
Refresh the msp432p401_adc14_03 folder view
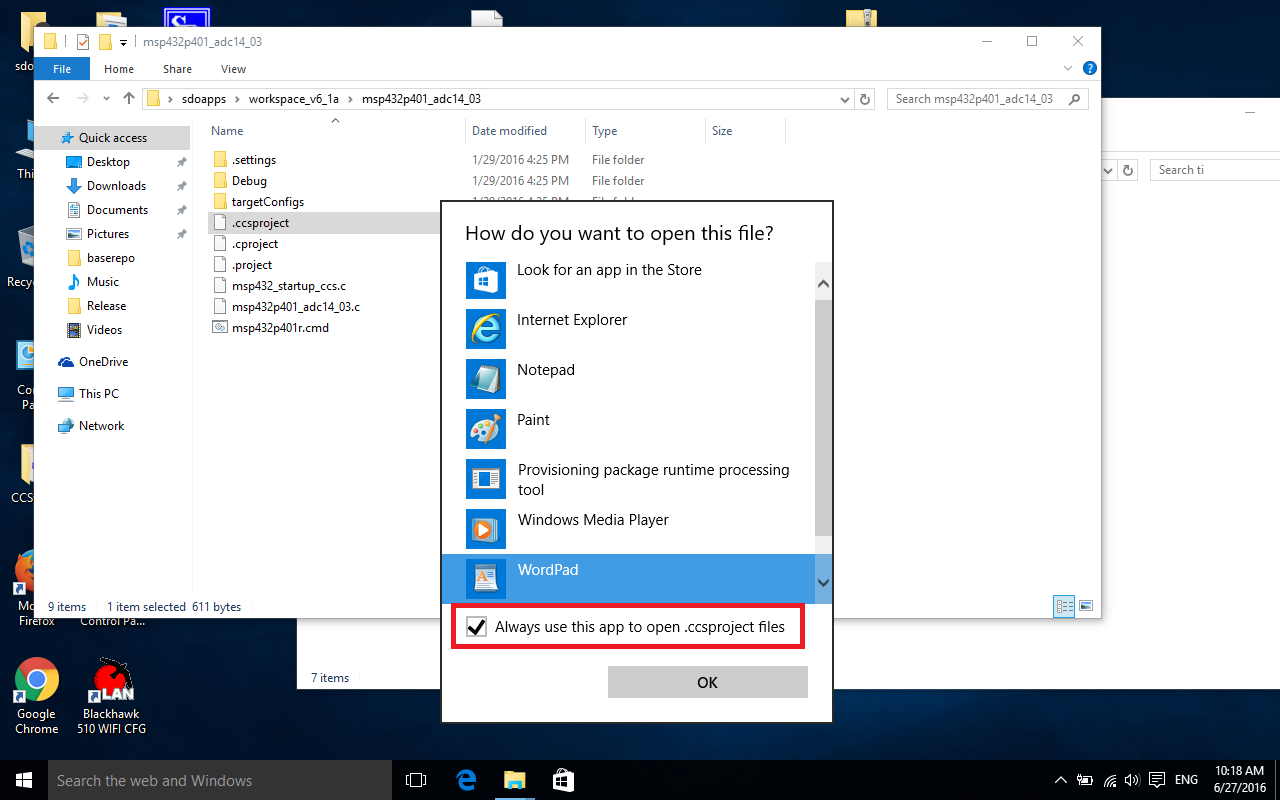pos(866,99)
